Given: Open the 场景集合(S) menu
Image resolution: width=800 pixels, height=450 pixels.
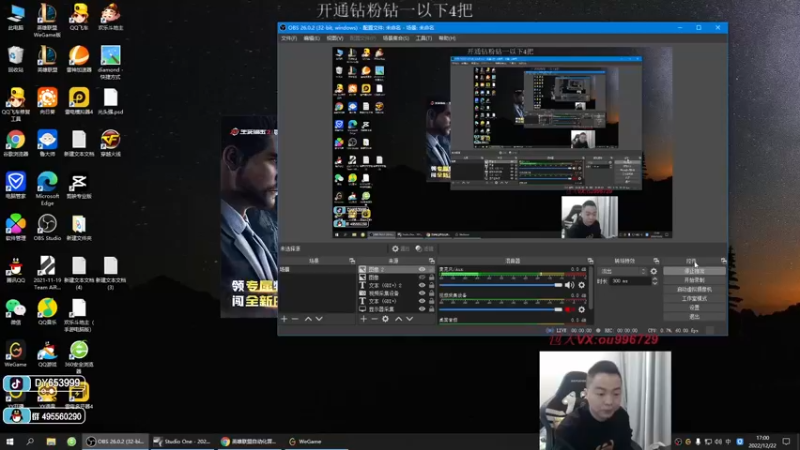Looking at the screenshot, I should tap(395, 38).
